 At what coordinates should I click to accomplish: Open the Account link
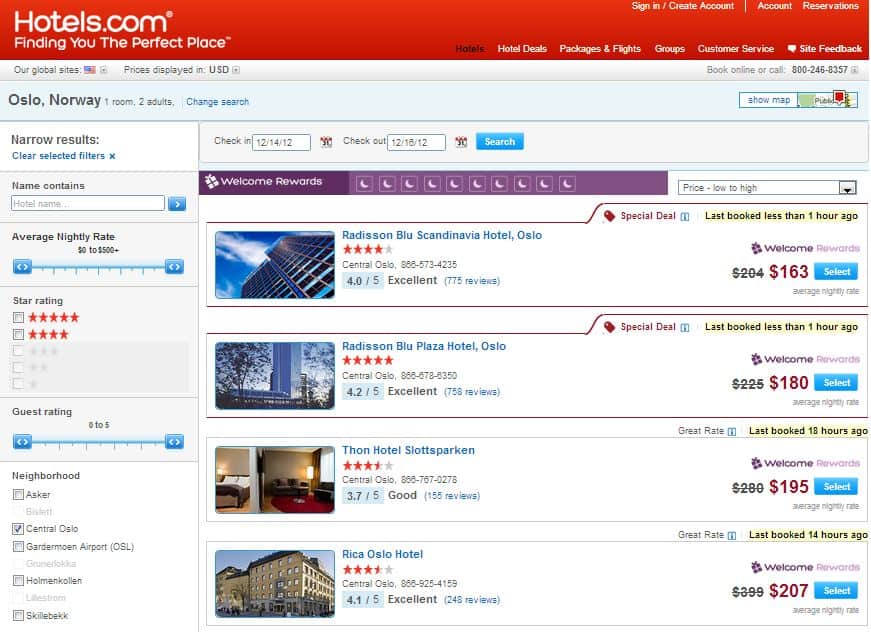(x=774, y=6)
